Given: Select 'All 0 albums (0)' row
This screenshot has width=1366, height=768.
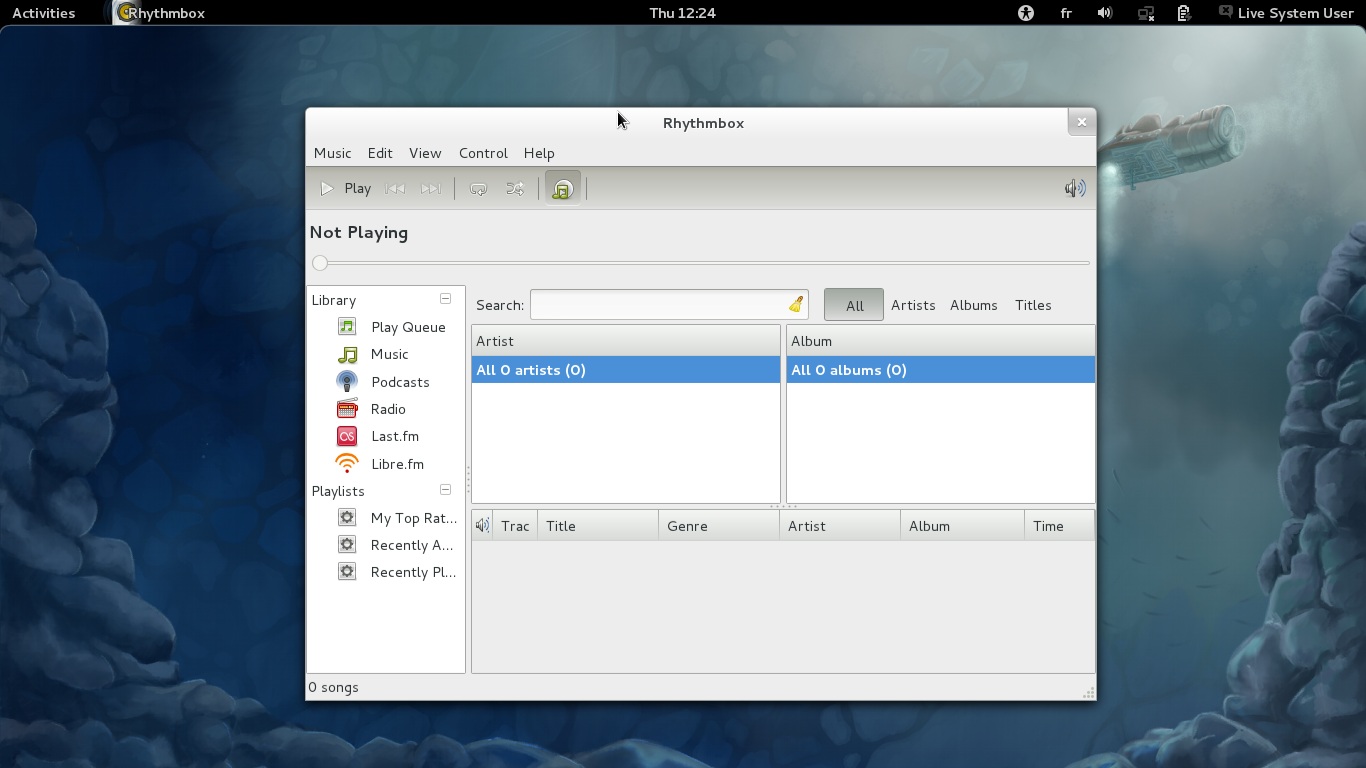Looking at the screenshot, I should pyautogui.click(x=941, y=370).
